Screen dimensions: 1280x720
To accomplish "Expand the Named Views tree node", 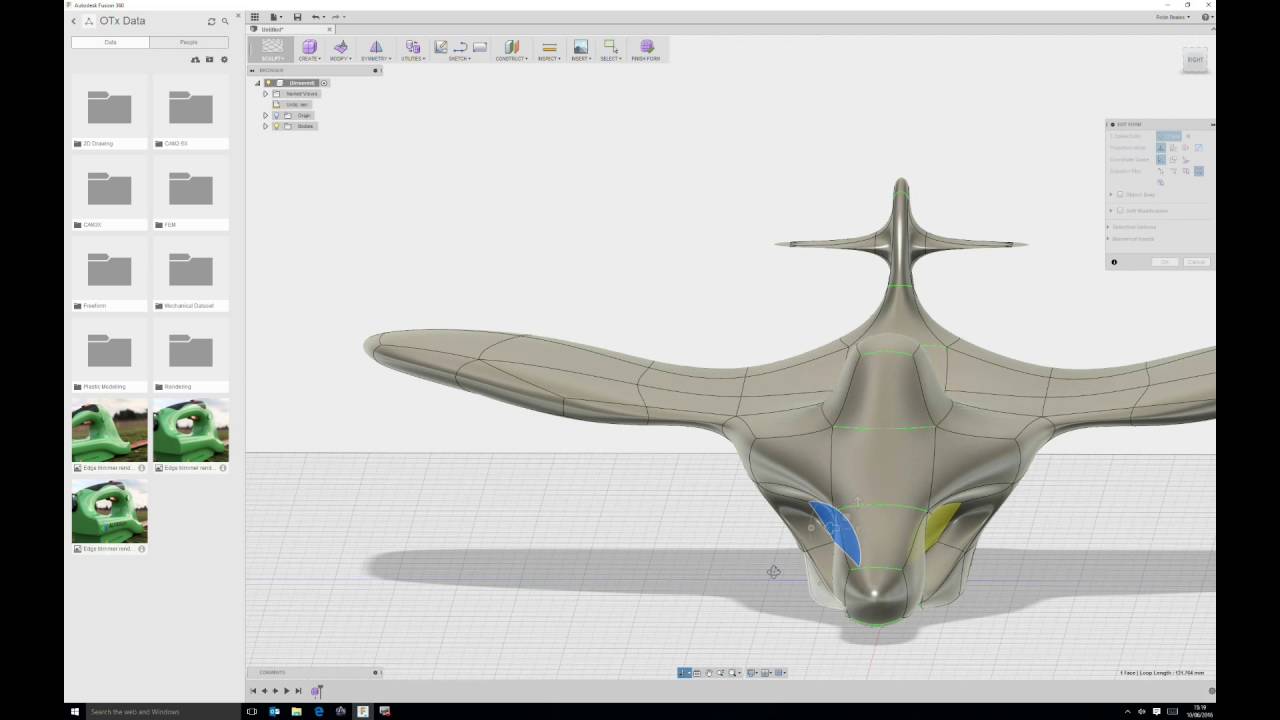I will click(265, 94).
